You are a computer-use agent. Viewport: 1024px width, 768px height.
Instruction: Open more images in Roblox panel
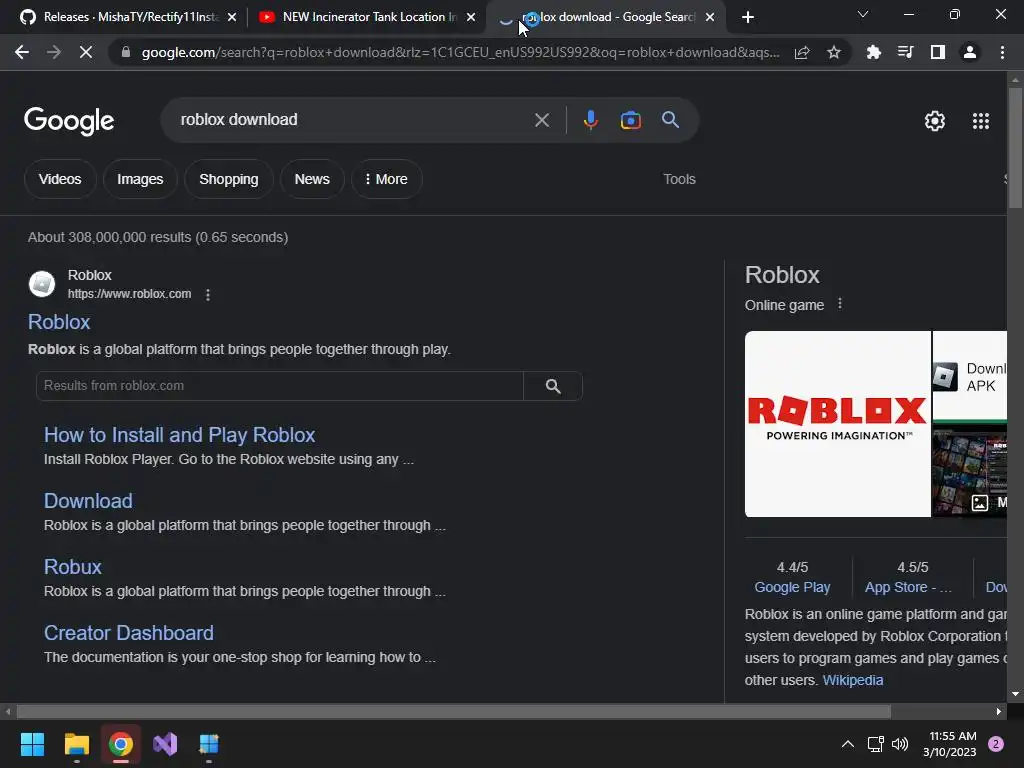(x=988, y=502)
